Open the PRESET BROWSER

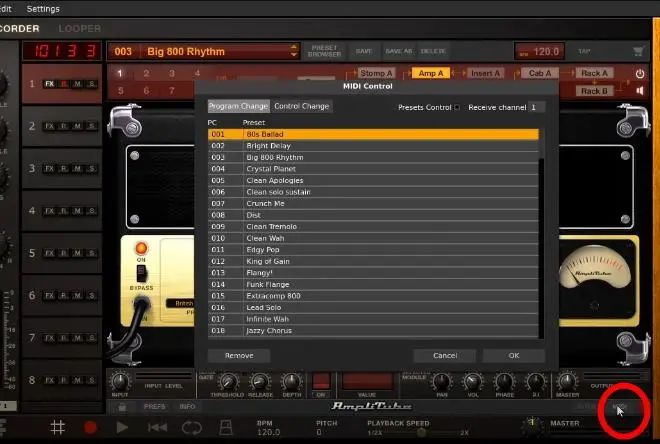(x=324, y=51)
